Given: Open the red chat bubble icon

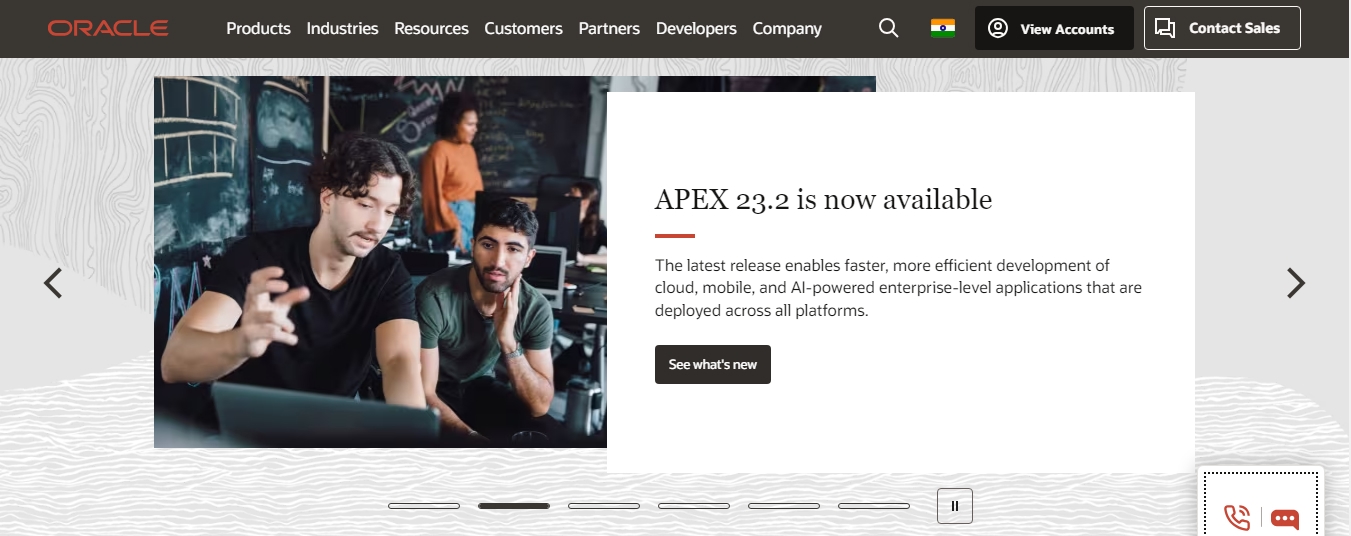Looking at the screenshot, I should click(1285, 519).
